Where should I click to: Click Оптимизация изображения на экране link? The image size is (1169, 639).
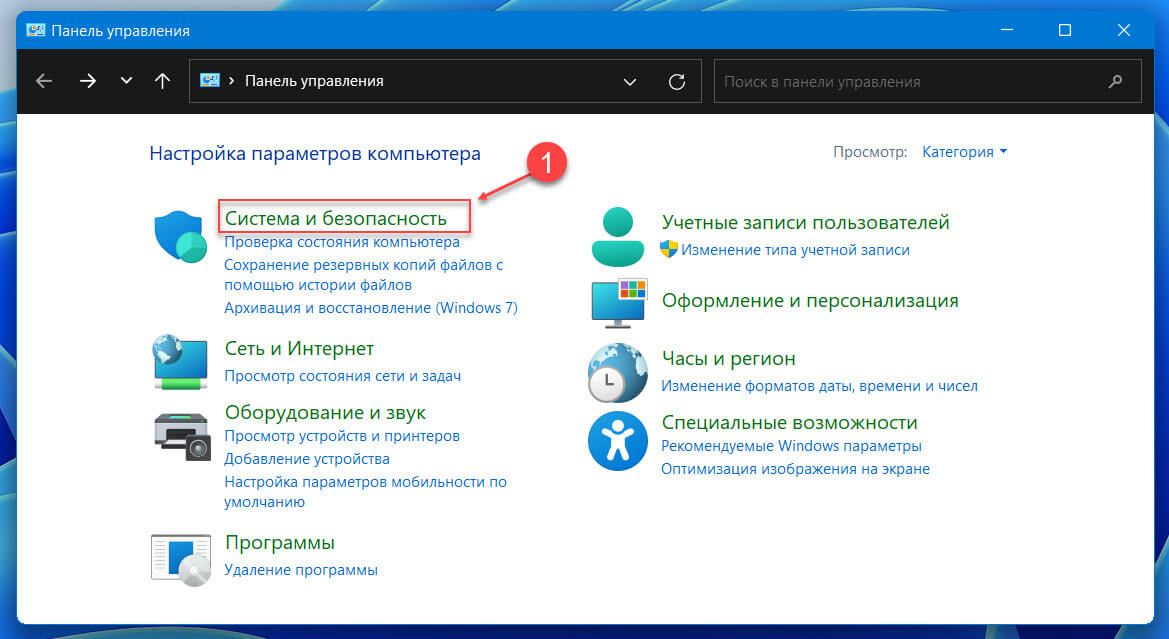click(x=795, y=469)
